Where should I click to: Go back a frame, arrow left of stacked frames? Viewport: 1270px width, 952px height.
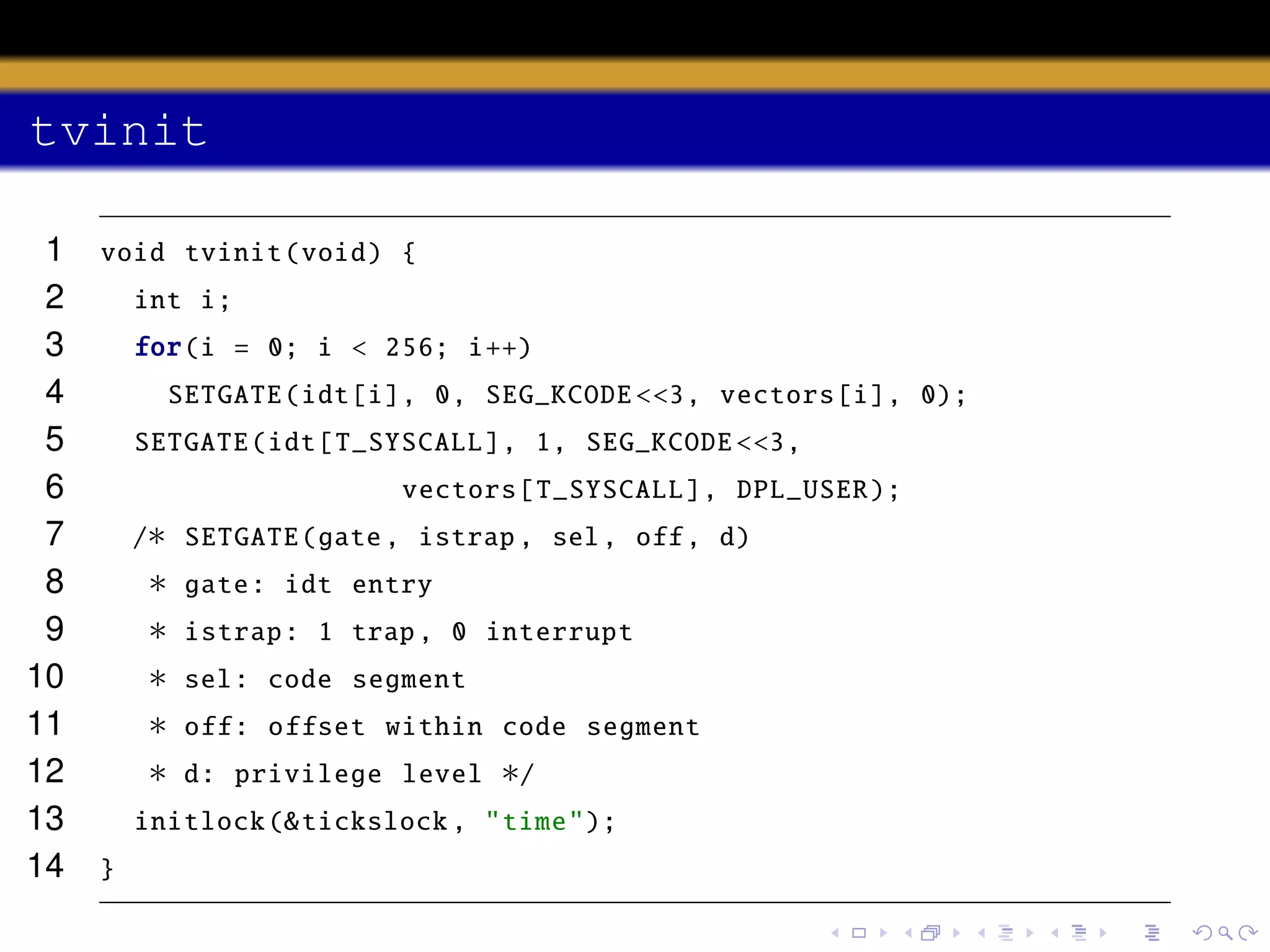point(908,933)
